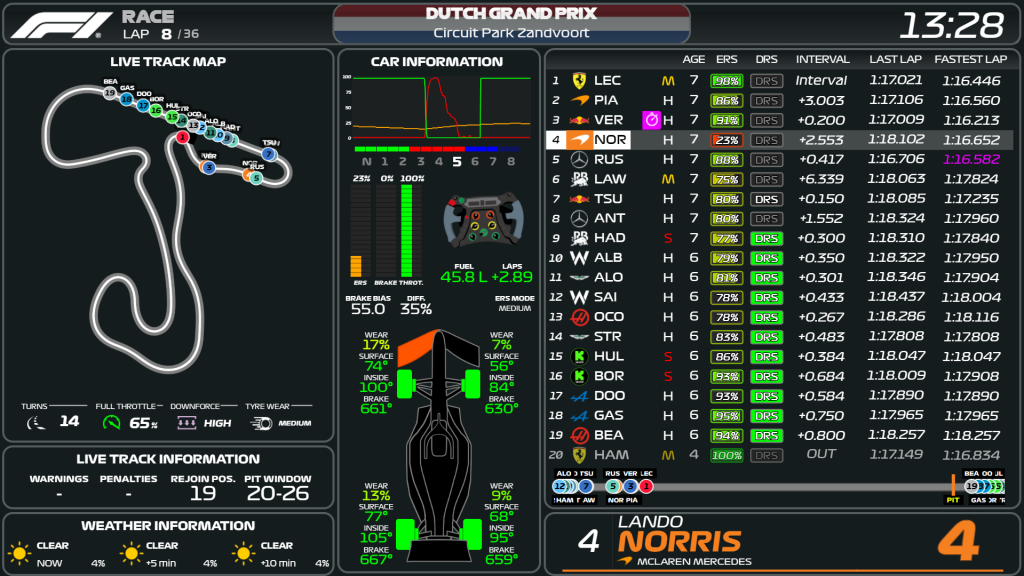Click Racing Bulls logo in LAW row
Screen dimensions: 1024x576
click(579, 179)
